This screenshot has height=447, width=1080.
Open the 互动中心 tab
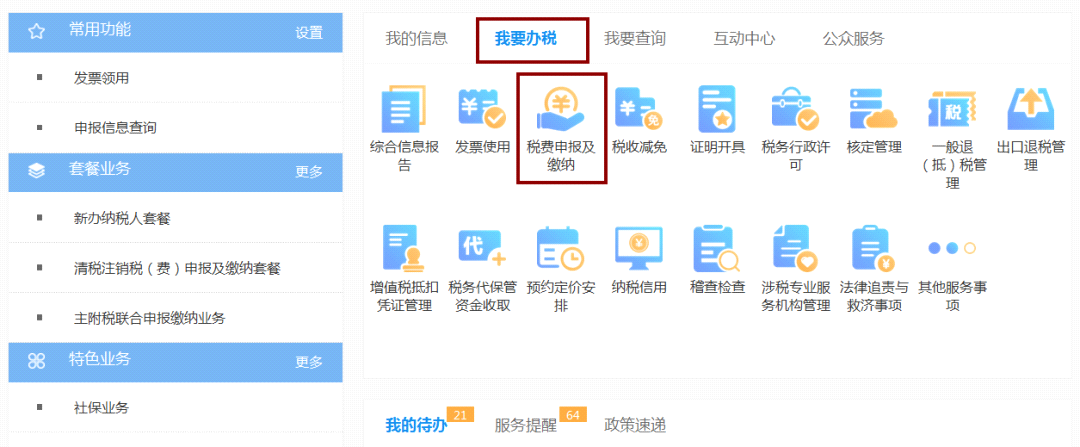744,39
